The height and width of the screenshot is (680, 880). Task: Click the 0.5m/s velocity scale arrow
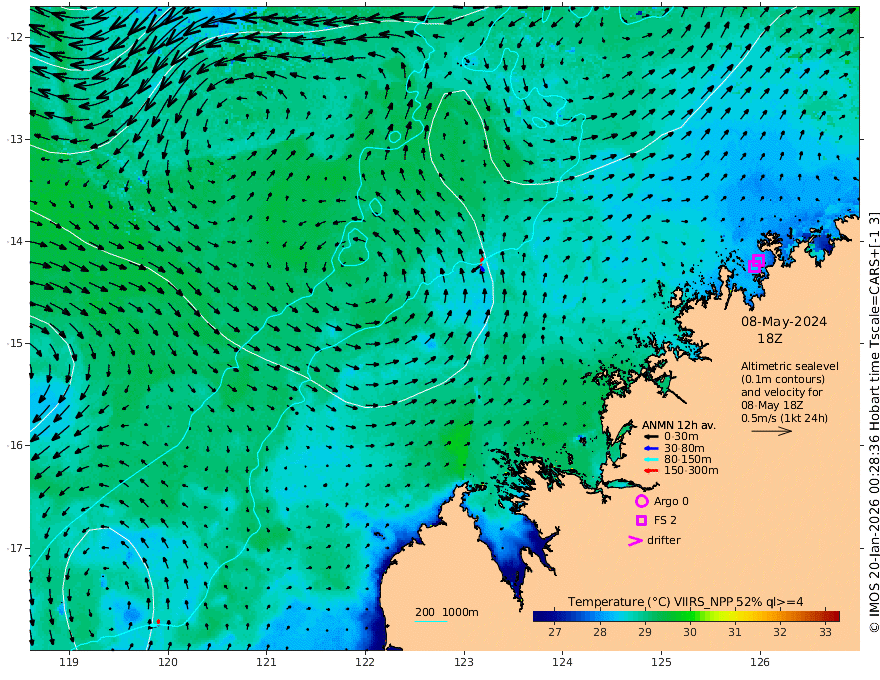tap(772, 431)
